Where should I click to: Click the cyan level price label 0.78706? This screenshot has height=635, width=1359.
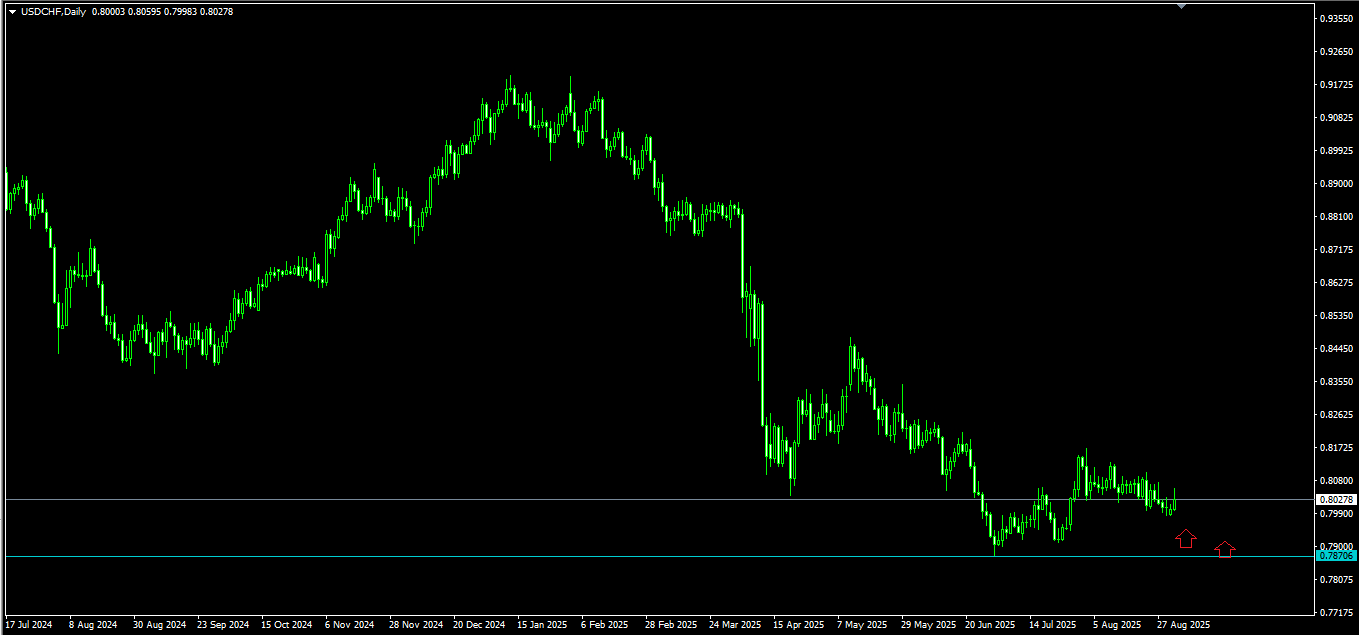click(1336, 555)
